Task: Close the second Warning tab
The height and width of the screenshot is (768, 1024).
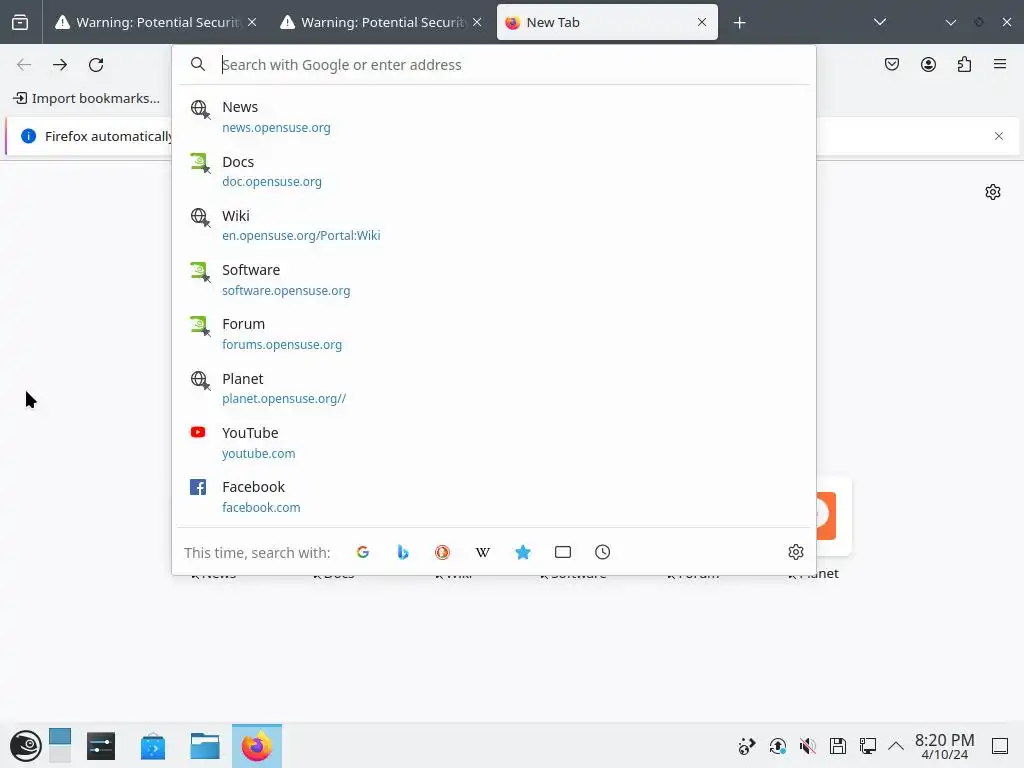Action: [477, 22]
